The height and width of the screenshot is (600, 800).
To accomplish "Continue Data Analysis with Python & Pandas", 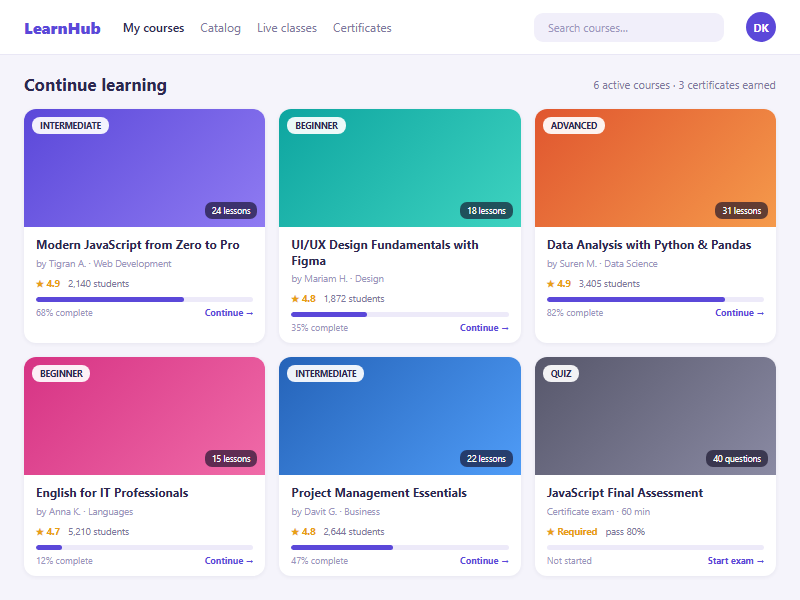I will [739, 313].
